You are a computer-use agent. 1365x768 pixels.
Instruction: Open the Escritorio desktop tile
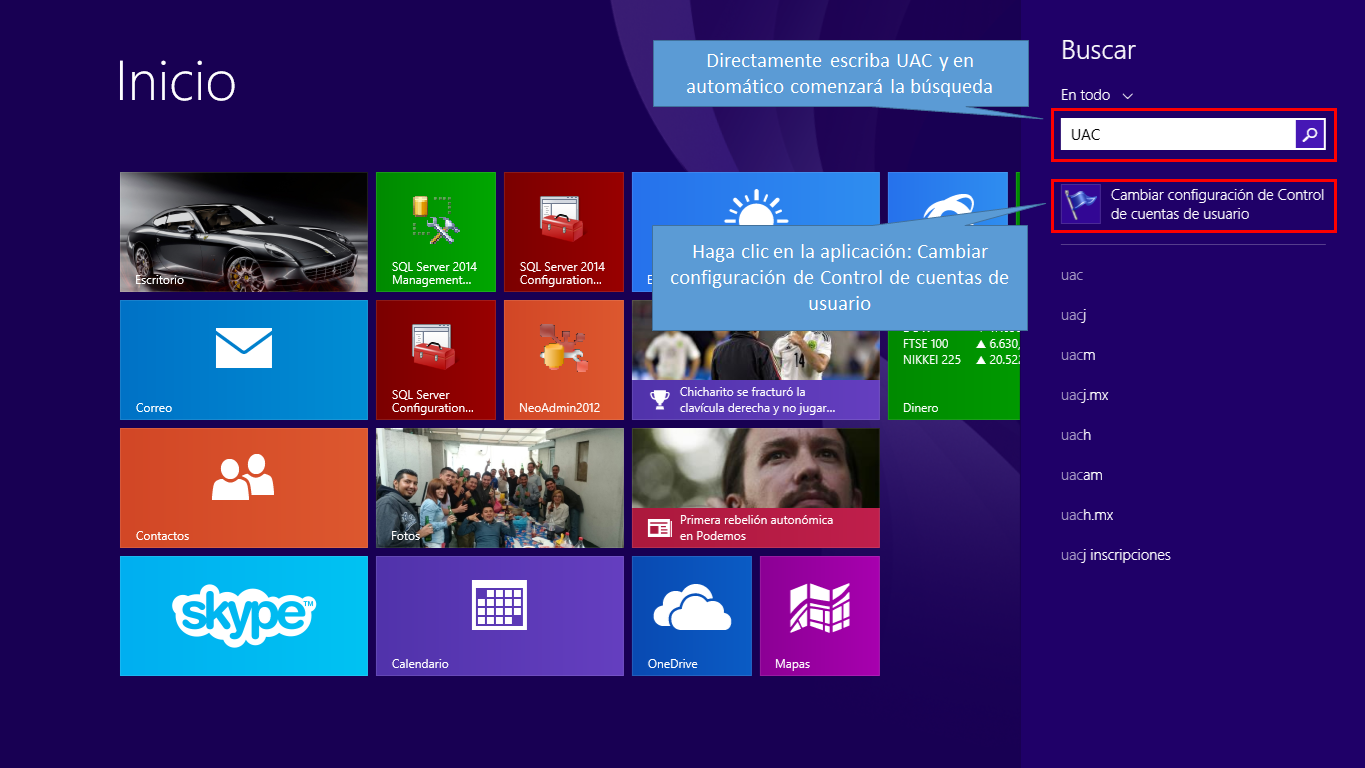point(244,232)
